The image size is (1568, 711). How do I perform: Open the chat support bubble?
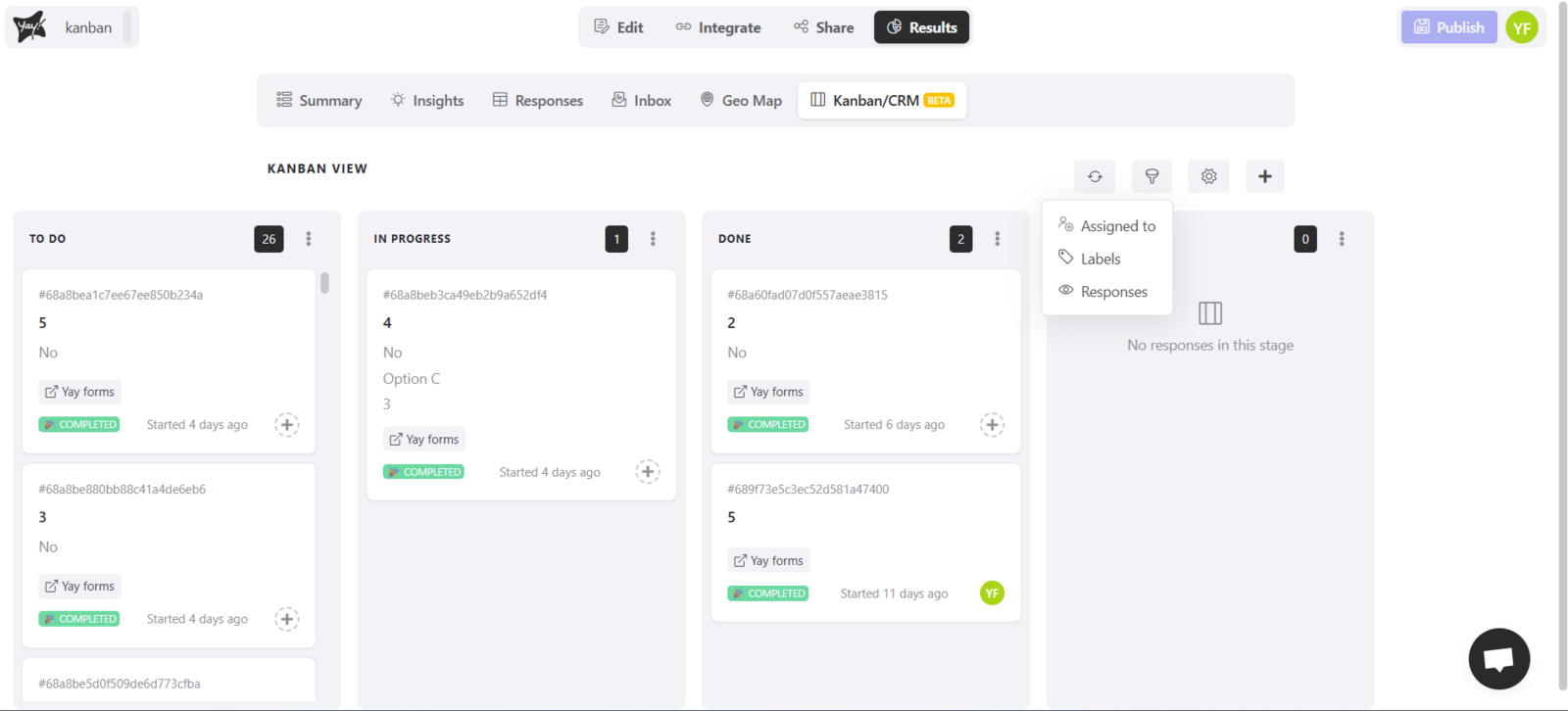pos(1498,658)
